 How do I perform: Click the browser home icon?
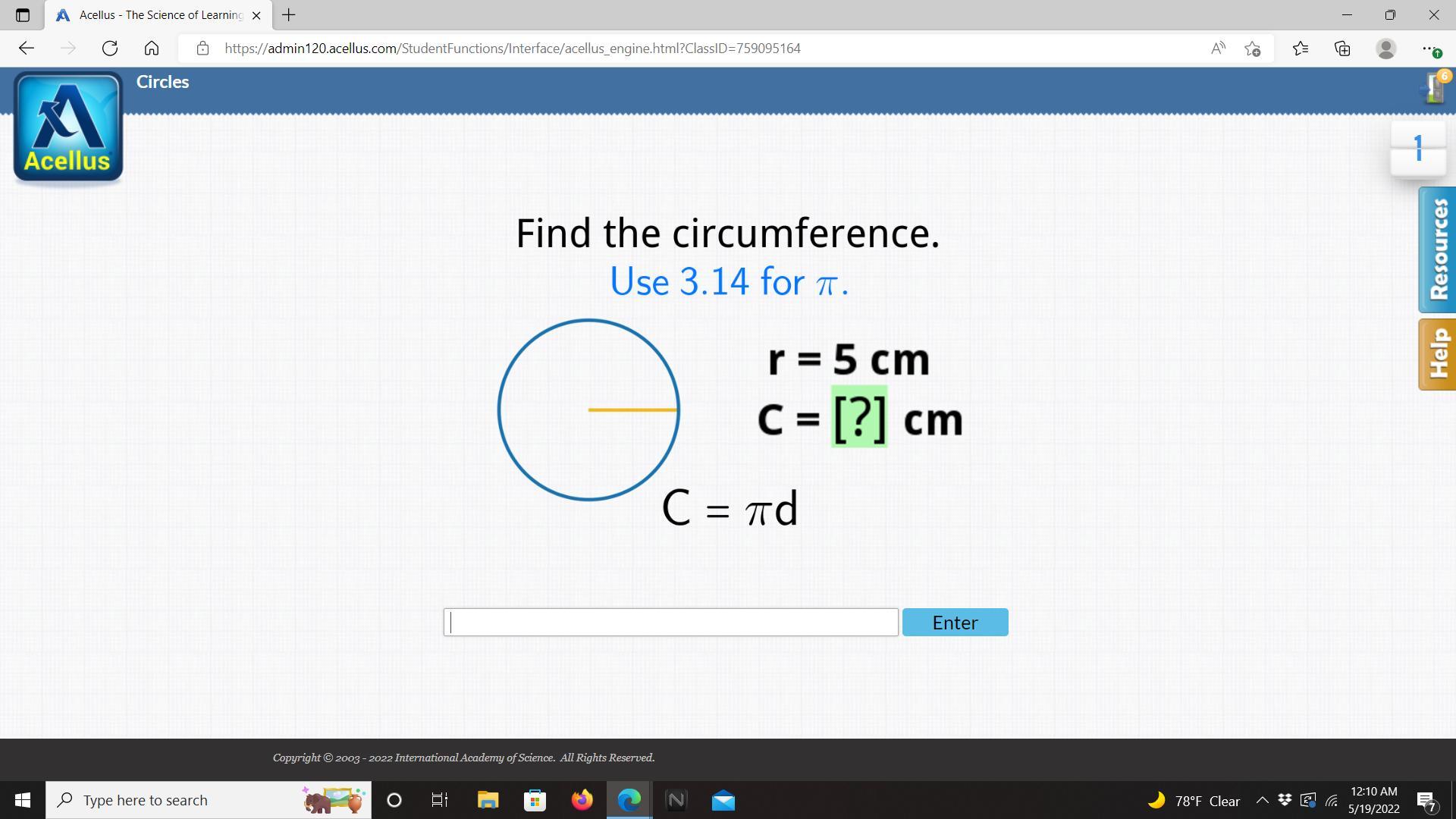[x=152, y=49]
